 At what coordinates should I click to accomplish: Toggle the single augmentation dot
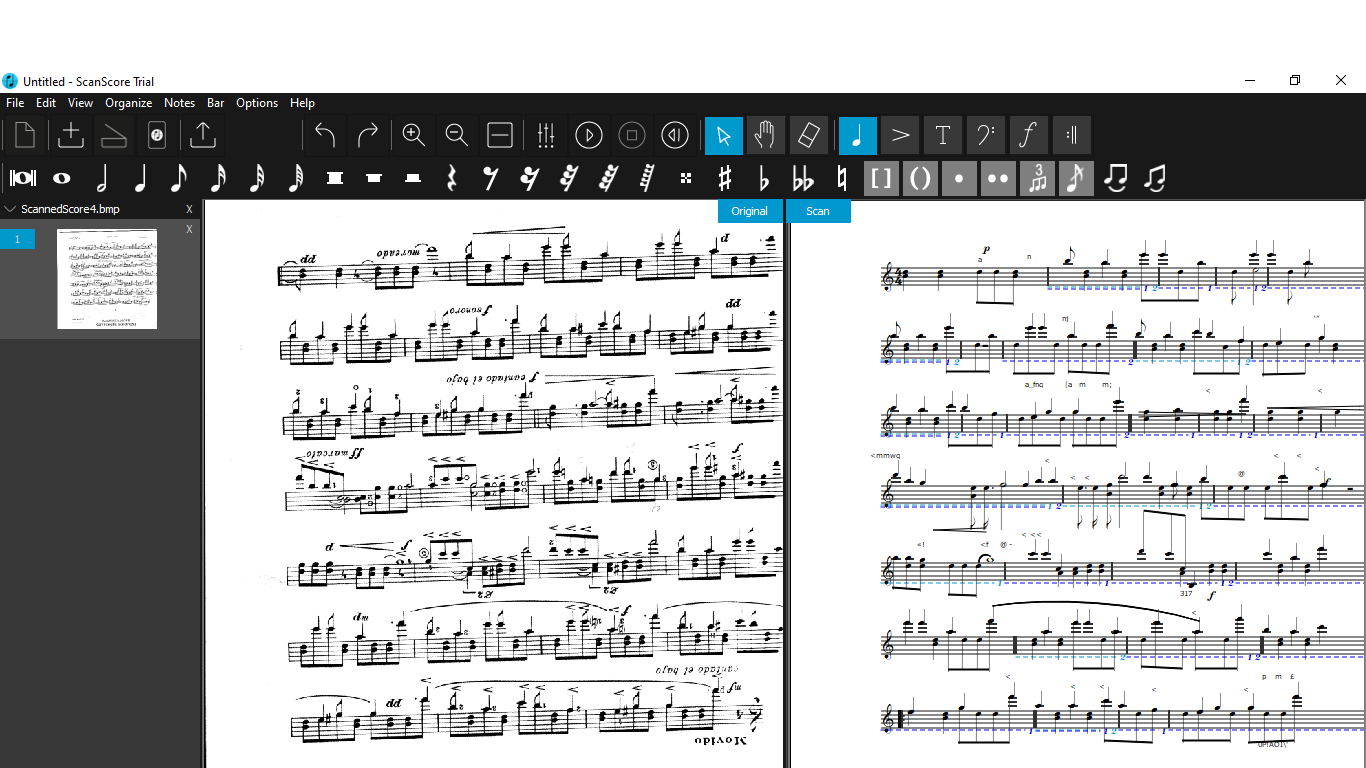pyautogui.click(x=959, y=178)
